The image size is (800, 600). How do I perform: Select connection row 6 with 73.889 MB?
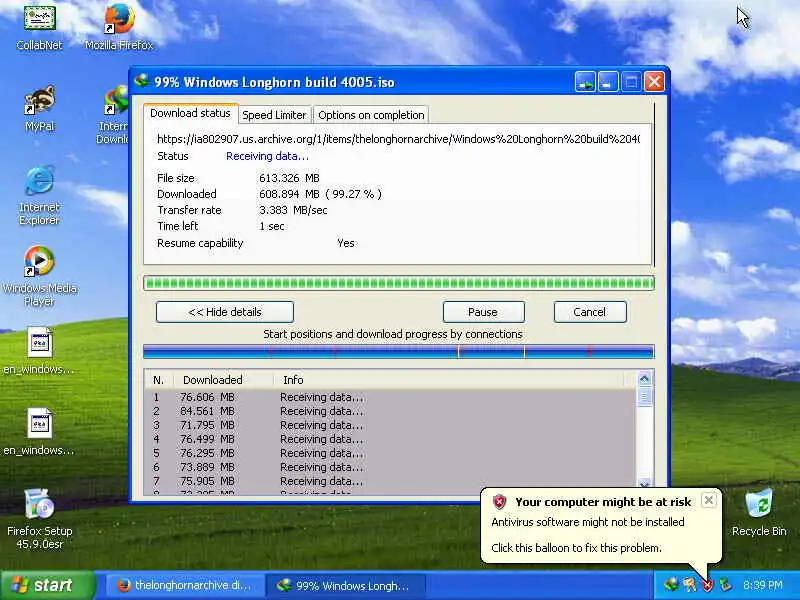[x=390, y=467]
